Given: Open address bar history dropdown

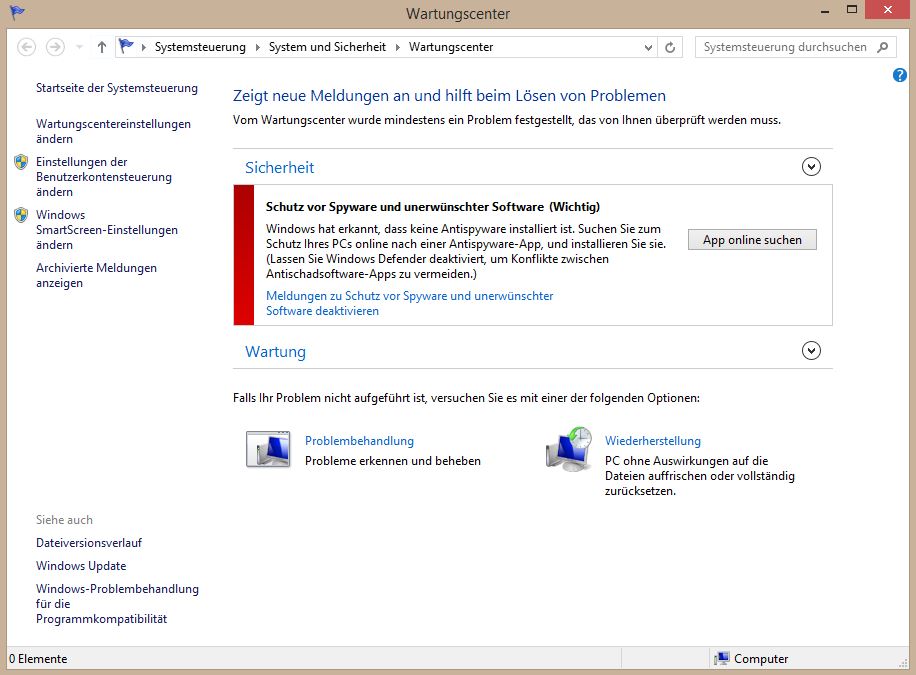Looking at the screenshot, I should pyautogui.click(x=648, y=47).
